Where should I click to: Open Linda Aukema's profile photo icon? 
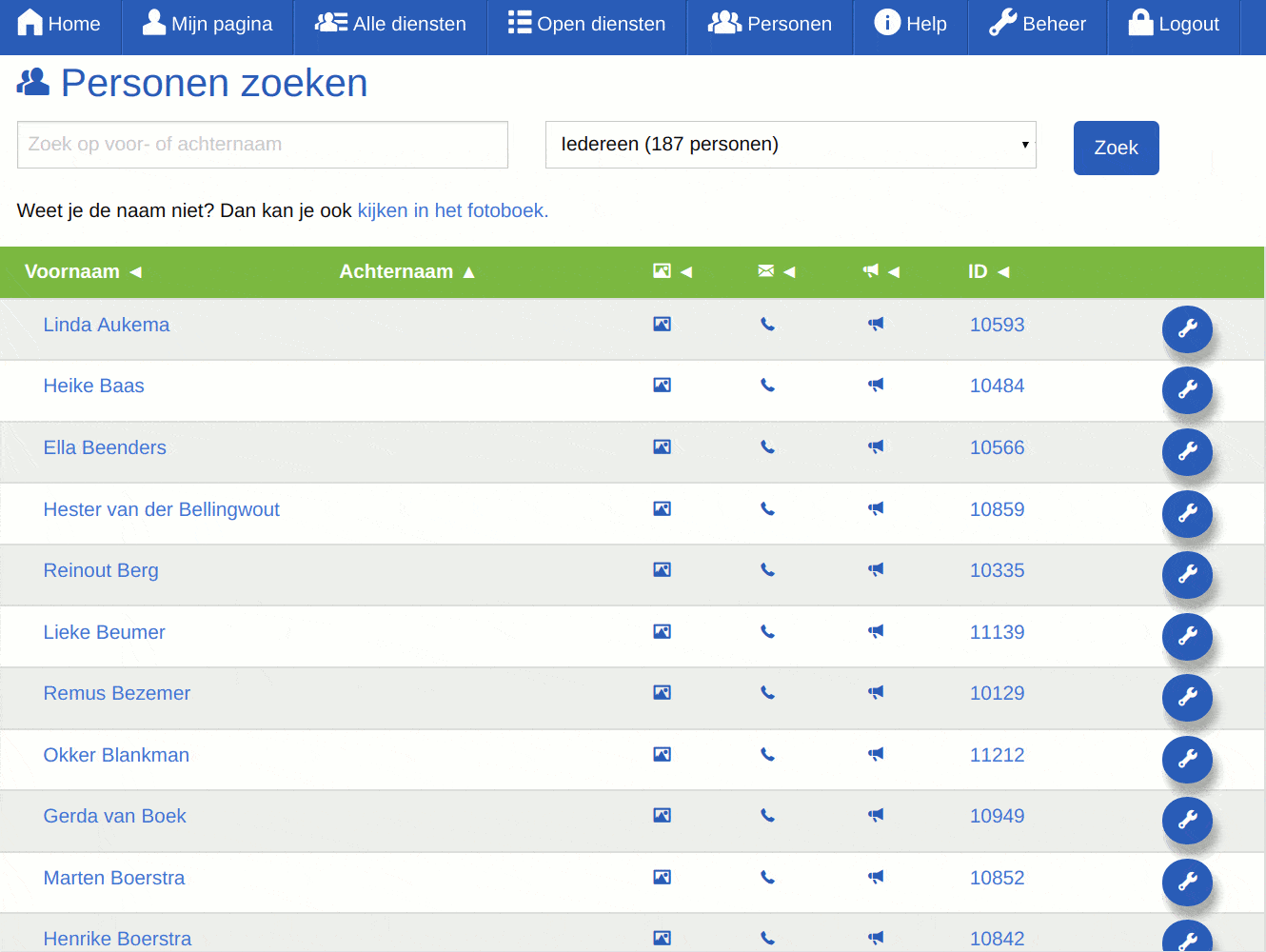662,324
